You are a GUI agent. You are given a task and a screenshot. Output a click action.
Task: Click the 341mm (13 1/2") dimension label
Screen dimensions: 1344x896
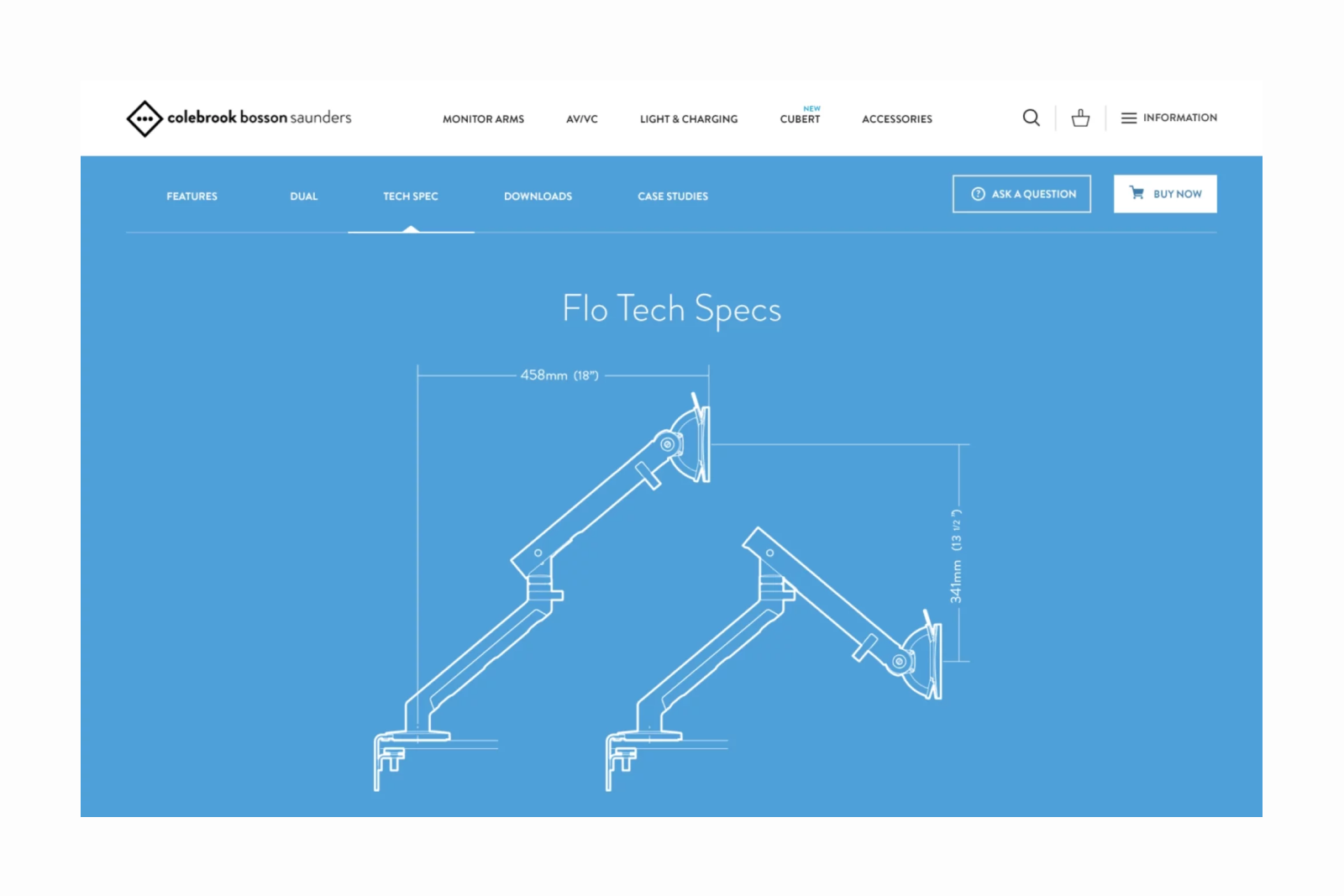[x=956, y=556]
